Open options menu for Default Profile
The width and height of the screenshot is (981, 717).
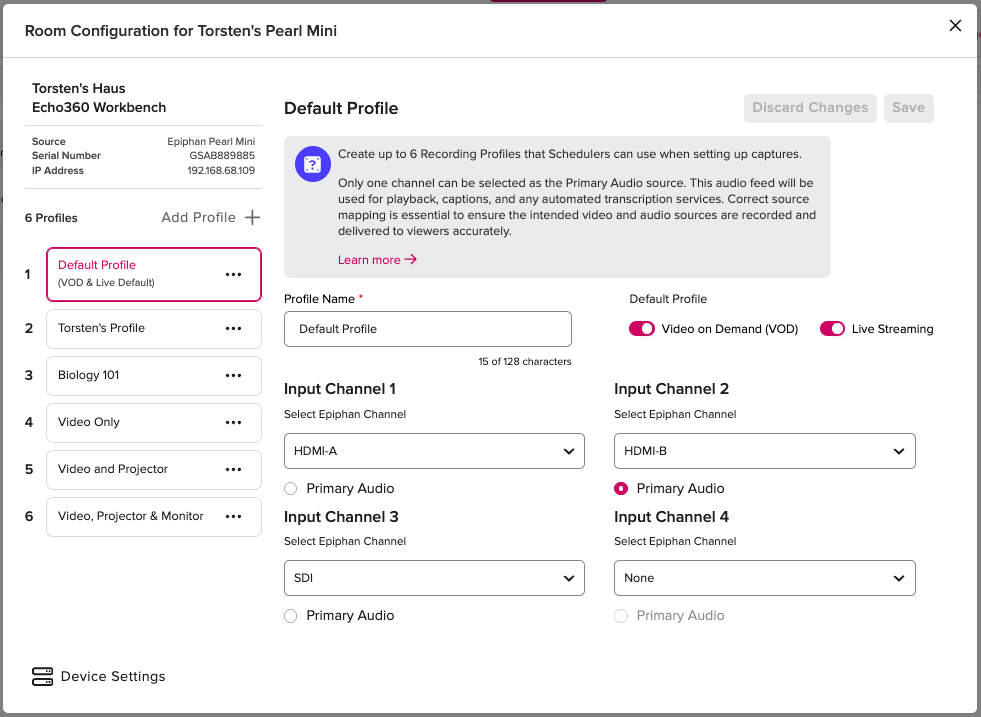(x=233, y=275)
